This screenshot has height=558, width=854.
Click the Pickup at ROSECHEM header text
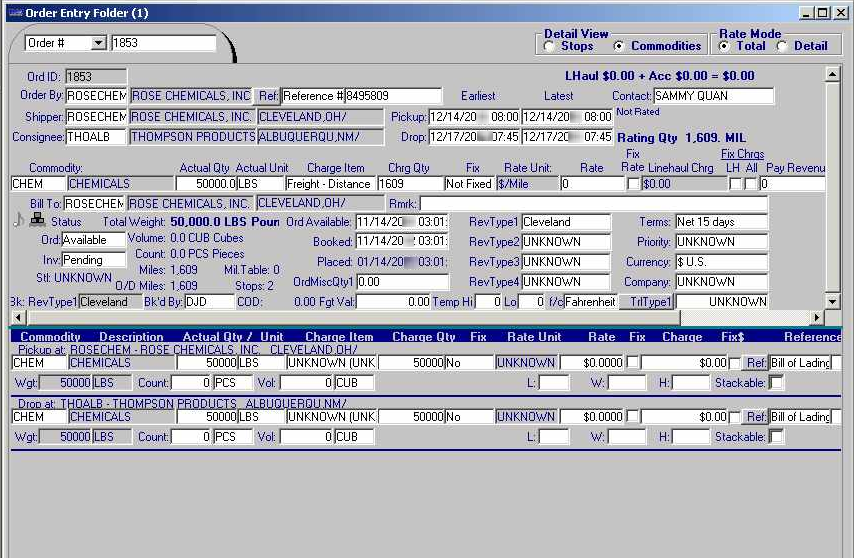click(x=188, y=349)
